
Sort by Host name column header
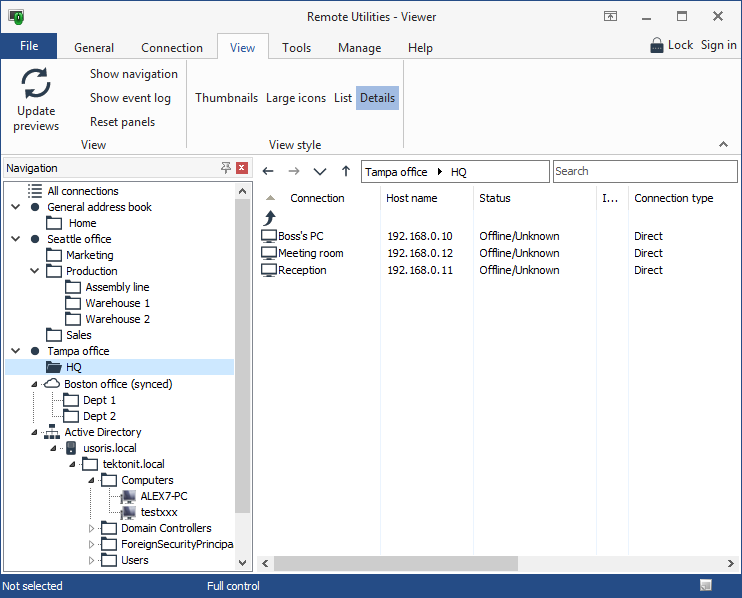(x=412, y=198)
